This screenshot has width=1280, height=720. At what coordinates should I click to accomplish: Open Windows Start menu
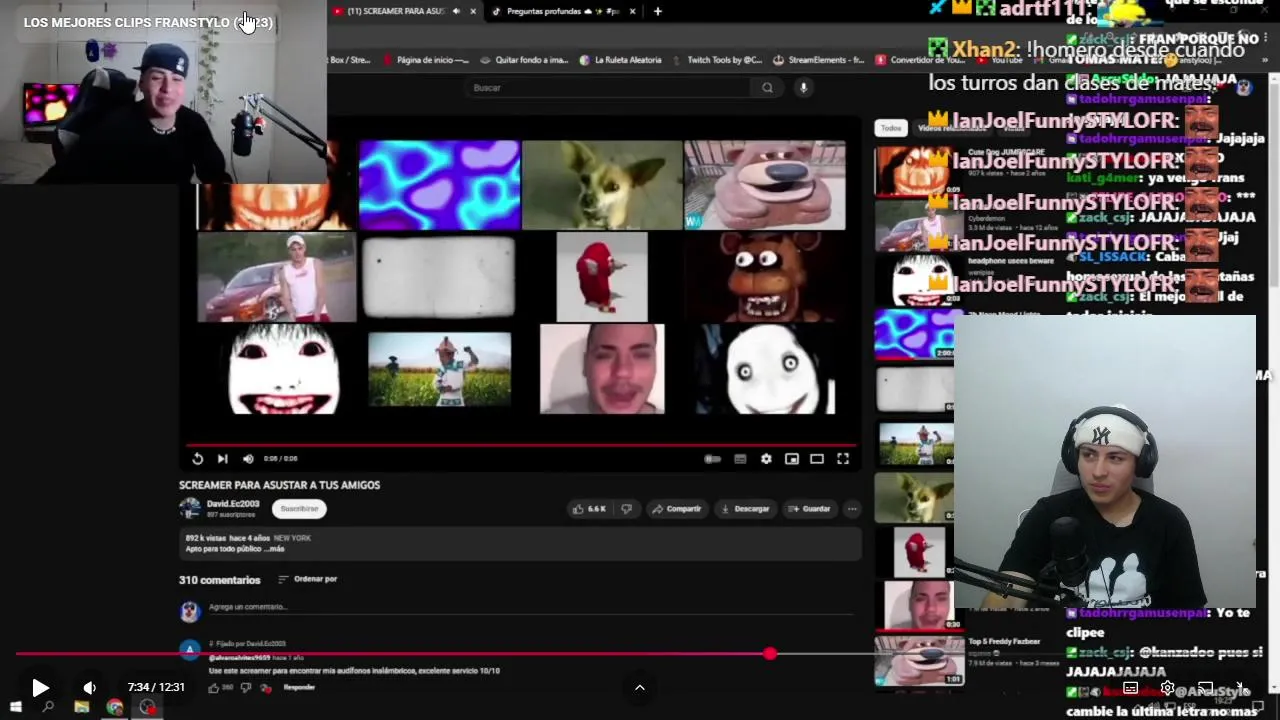[x=15, y=708]
